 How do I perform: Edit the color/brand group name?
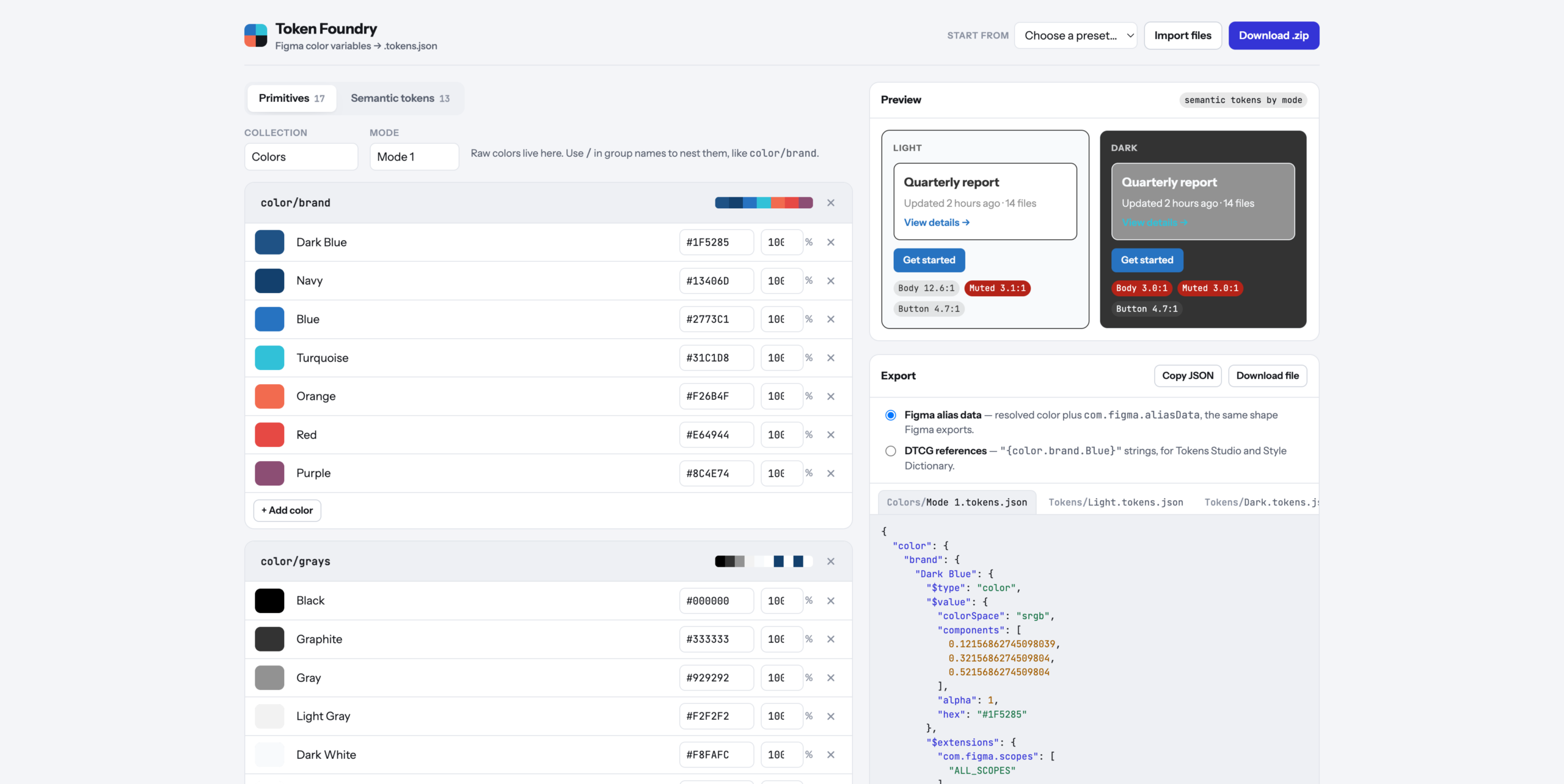(x=295, y=203)
